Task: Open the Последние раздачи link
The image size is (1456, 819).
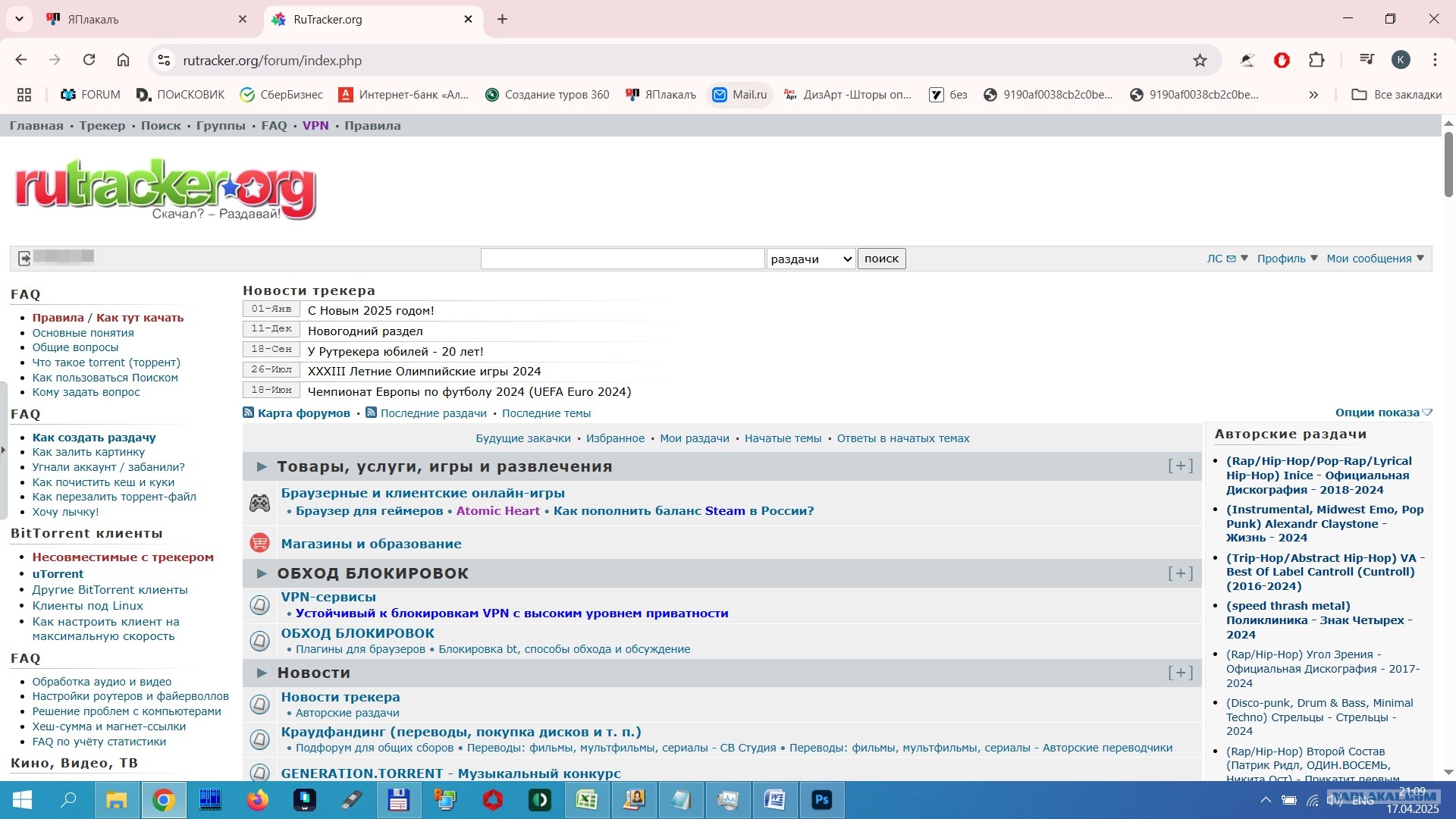Action: pos(434,413)
